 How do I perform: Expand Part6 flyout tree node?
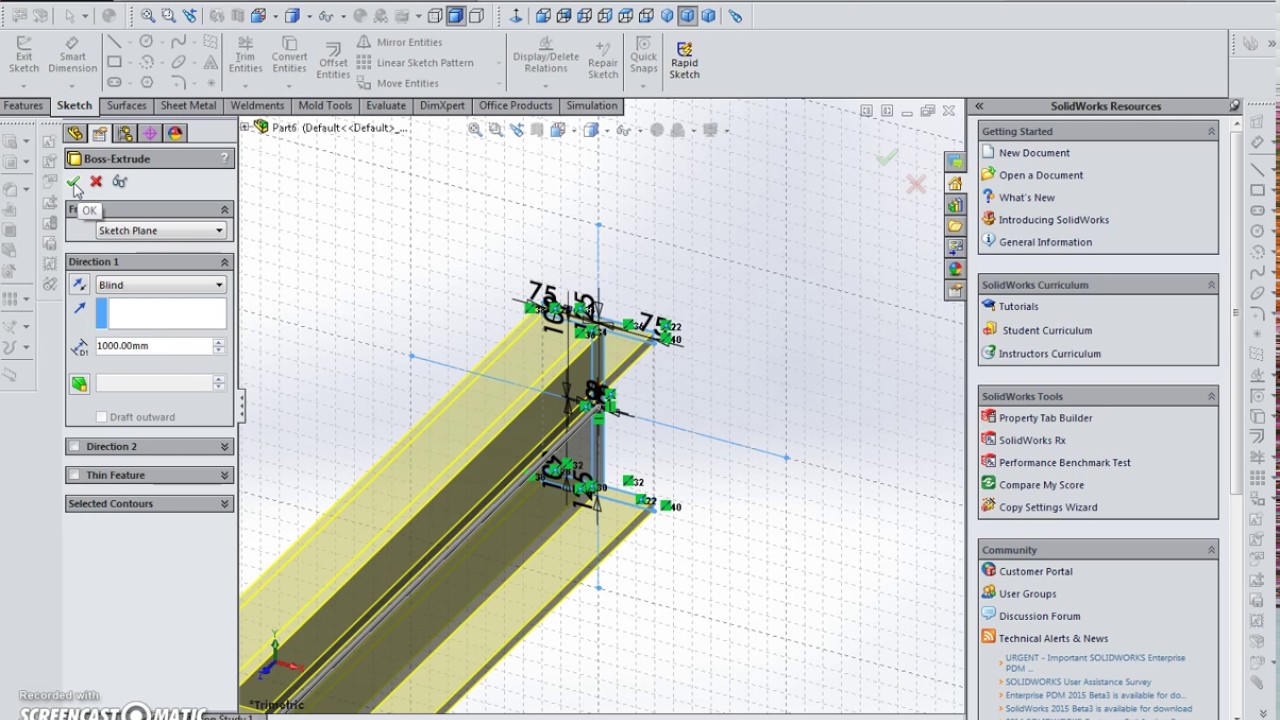[245, 128]
